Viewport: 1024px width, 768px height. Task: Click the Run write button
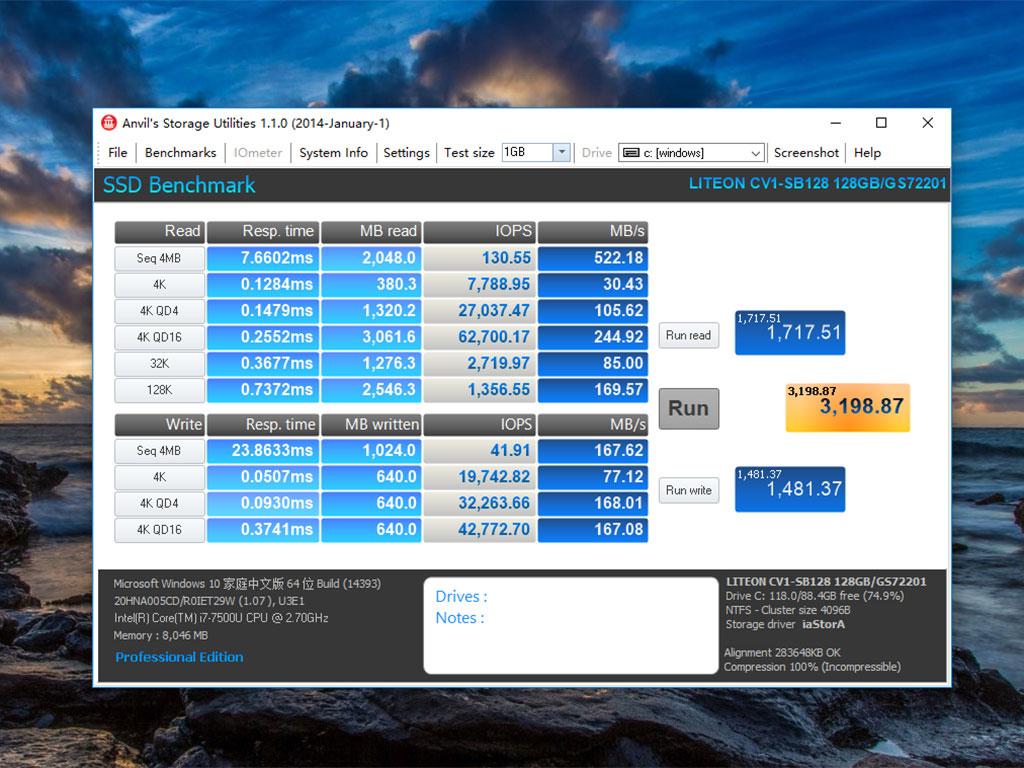(x=688, y=490)
